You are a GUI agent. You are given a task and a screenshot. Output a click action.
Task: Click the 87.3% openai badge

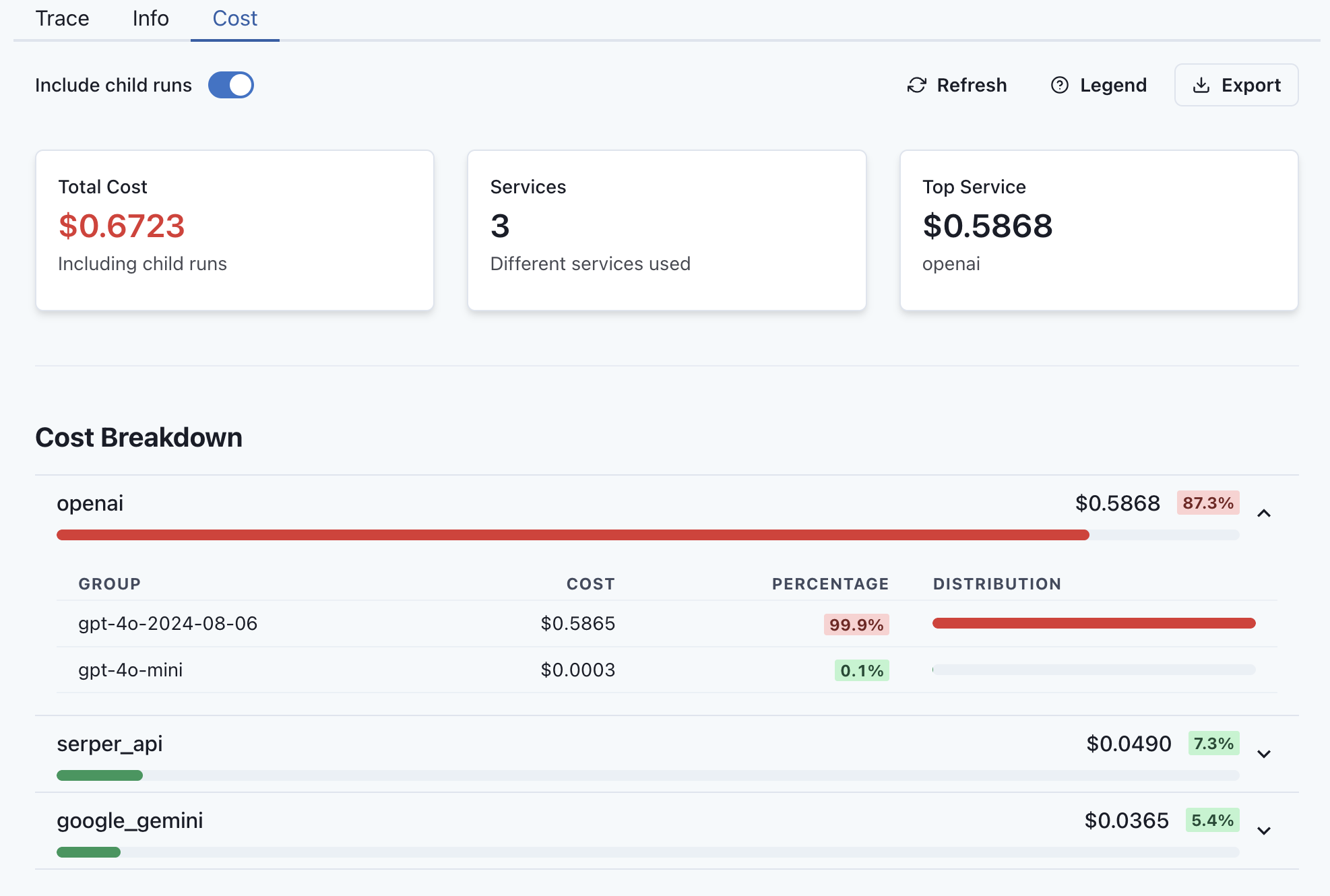click(1208, 503)
